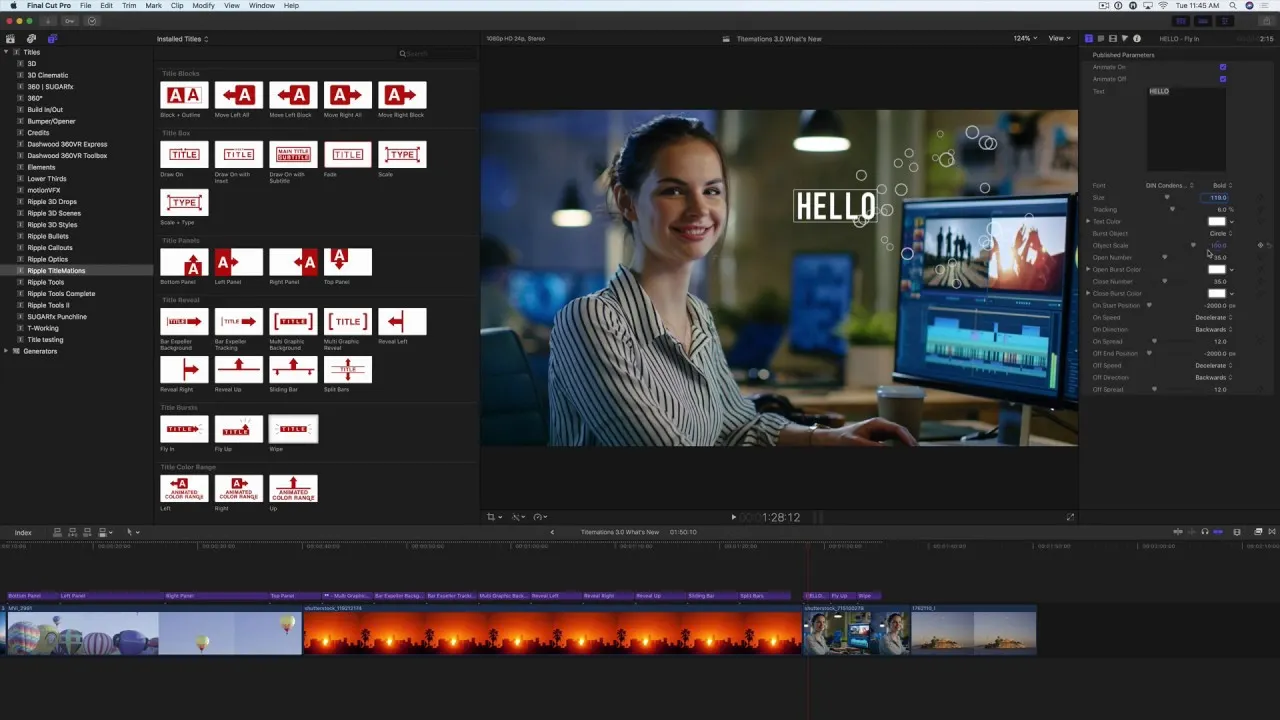Show the Effects browser icon
Screen dimensions: 1280x720
(x=1258, y=532)
